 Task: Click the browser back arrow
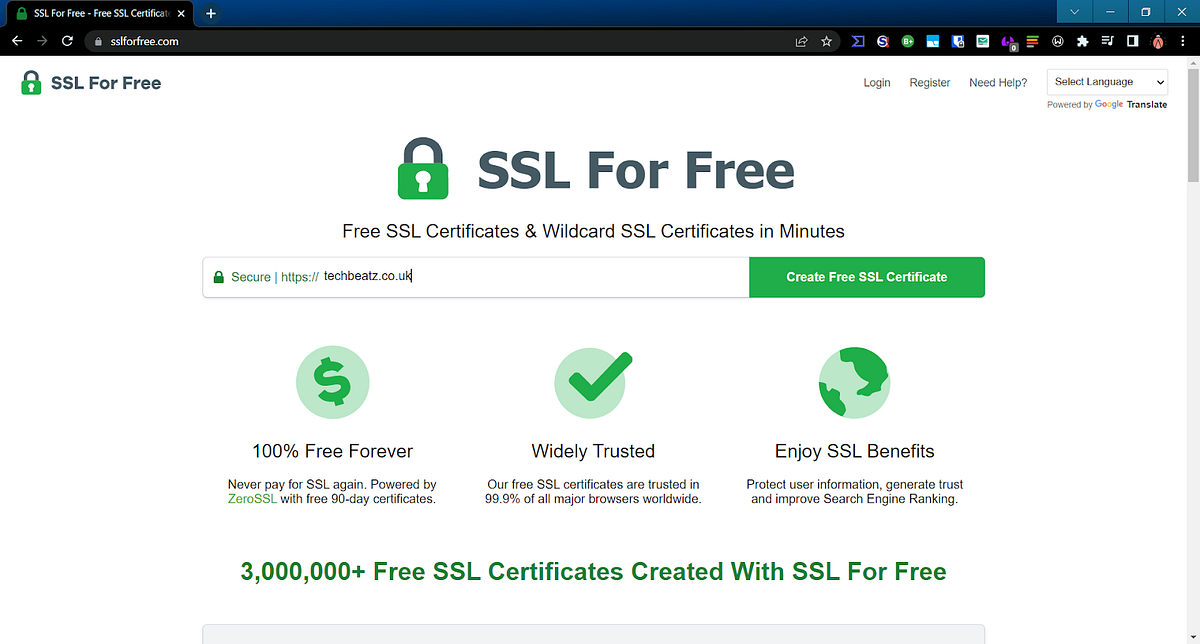[16, 41]
